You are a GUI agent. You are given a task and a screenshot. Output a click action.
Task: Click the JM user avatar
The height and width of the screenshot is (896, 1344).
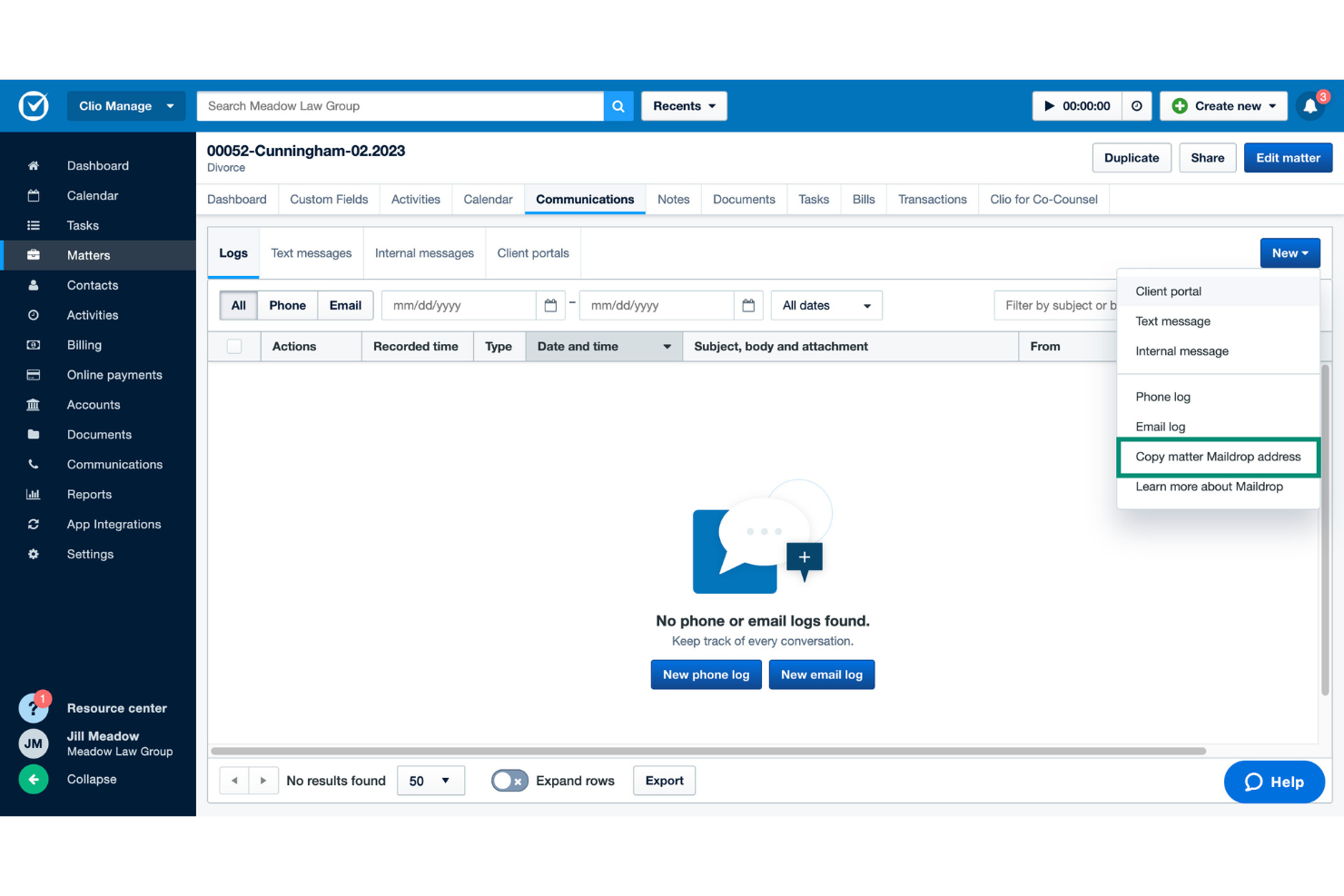pos(34,743)
